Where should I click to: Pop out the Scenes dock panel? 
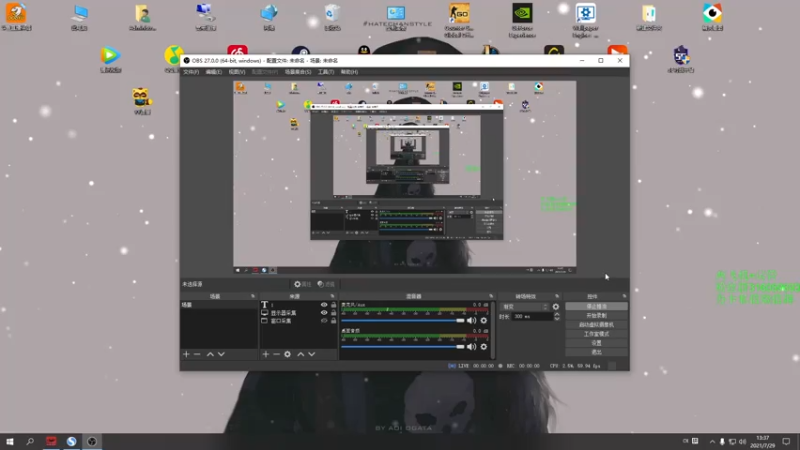click(253, 296)
